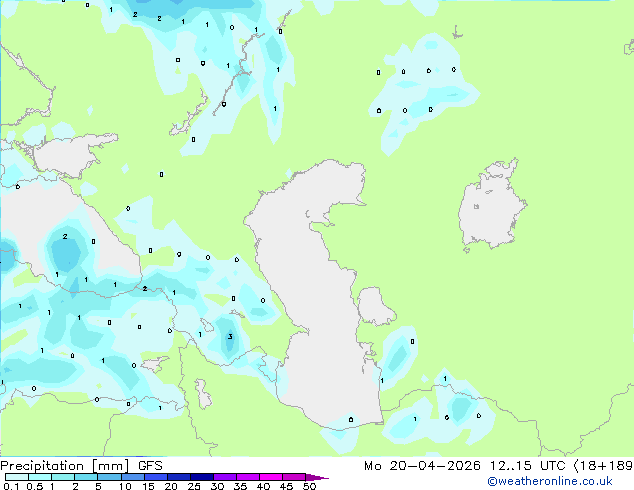The image size is (634, 490).
Task: Select the 20–25 mm legend swatch
Action: 179,477
